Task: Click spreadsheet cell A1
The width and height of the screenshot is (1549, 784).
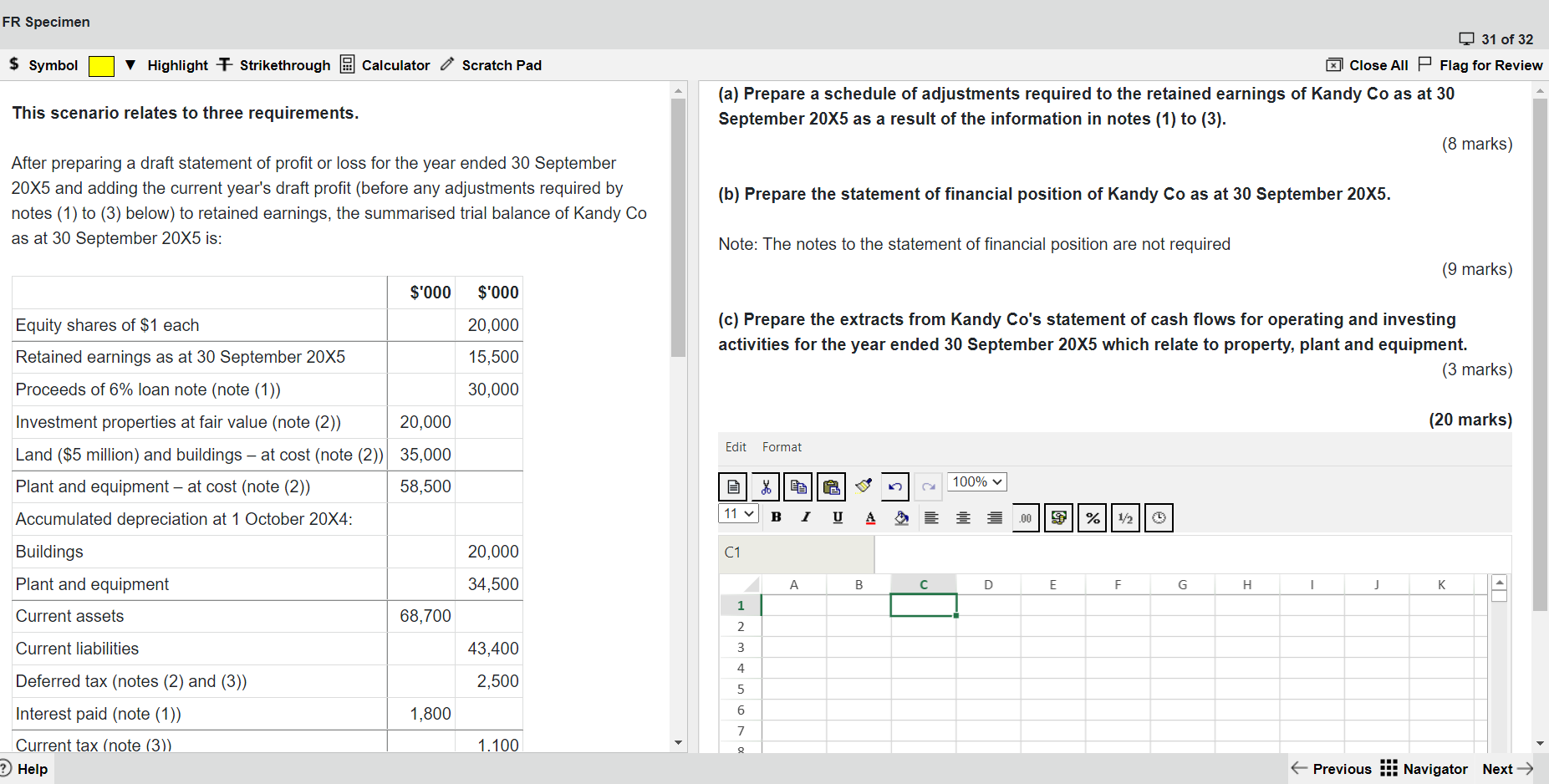Action: tap(793, 605)
